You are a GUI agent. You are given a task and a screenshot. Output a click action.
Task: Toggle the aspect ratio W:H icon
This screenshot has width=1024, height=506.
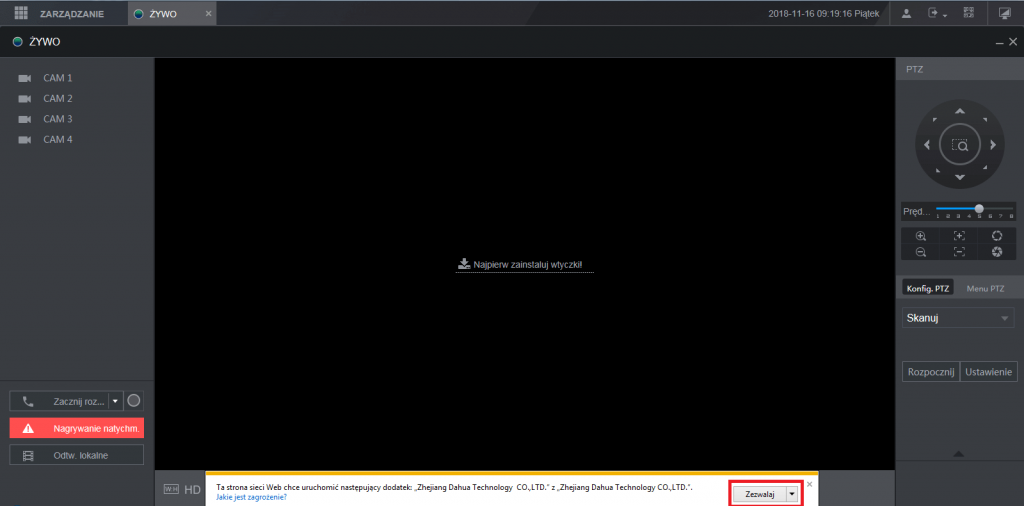(171, 489)
